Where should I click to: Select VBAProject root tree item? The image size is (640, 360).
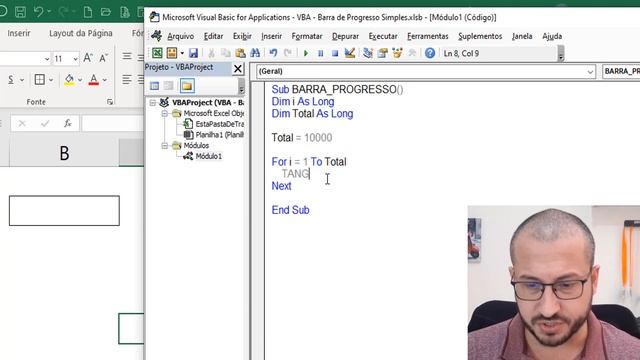(x=208, y=102)
